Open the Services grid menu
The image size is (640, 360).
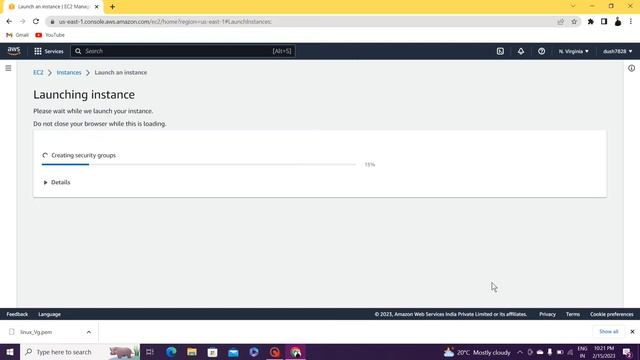point(49,51)
